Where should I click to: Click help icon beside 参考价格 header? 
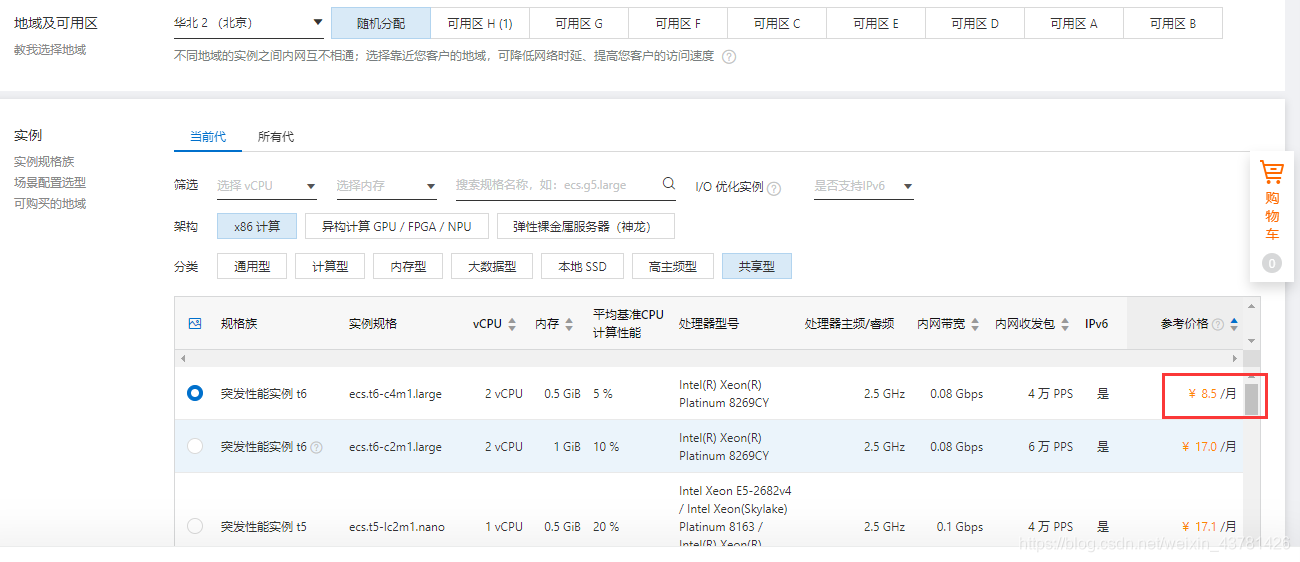click(1218, 324)
